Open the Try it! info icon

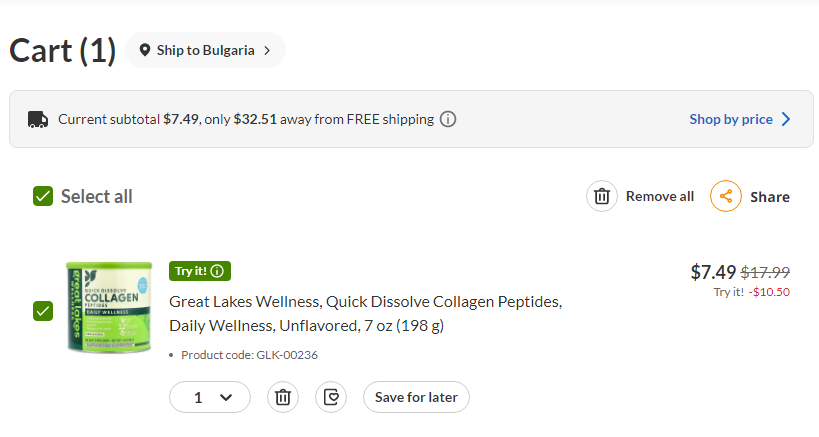[217, 271]
